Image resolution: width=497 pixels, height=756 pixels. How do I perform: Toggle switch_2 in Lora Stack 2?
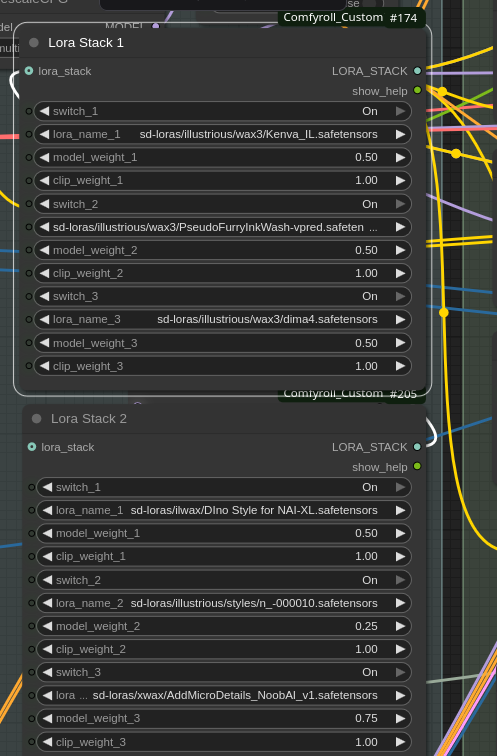tap(224, 580)
